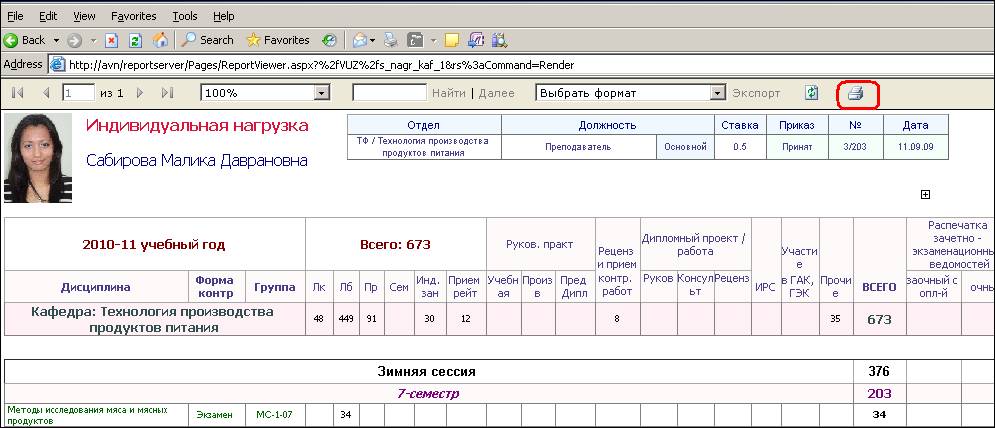Click the Группа column header
995x428 pixels.
(275, 287)
